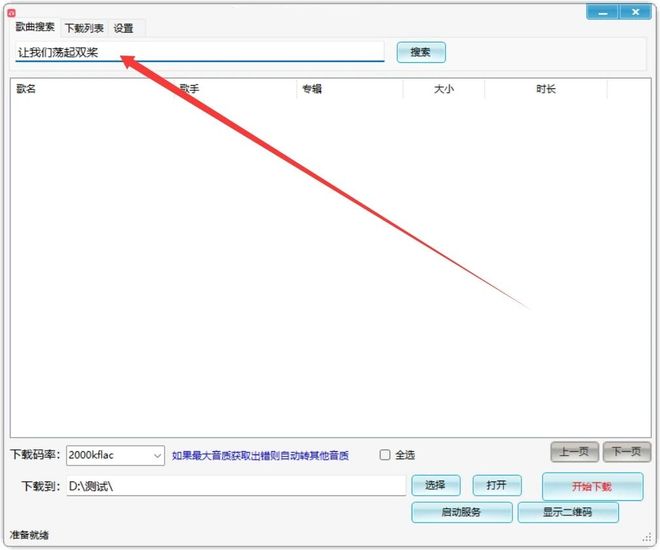Sort by the 时长 column header
The image size is (660, 550).
(x=546, y=89)
